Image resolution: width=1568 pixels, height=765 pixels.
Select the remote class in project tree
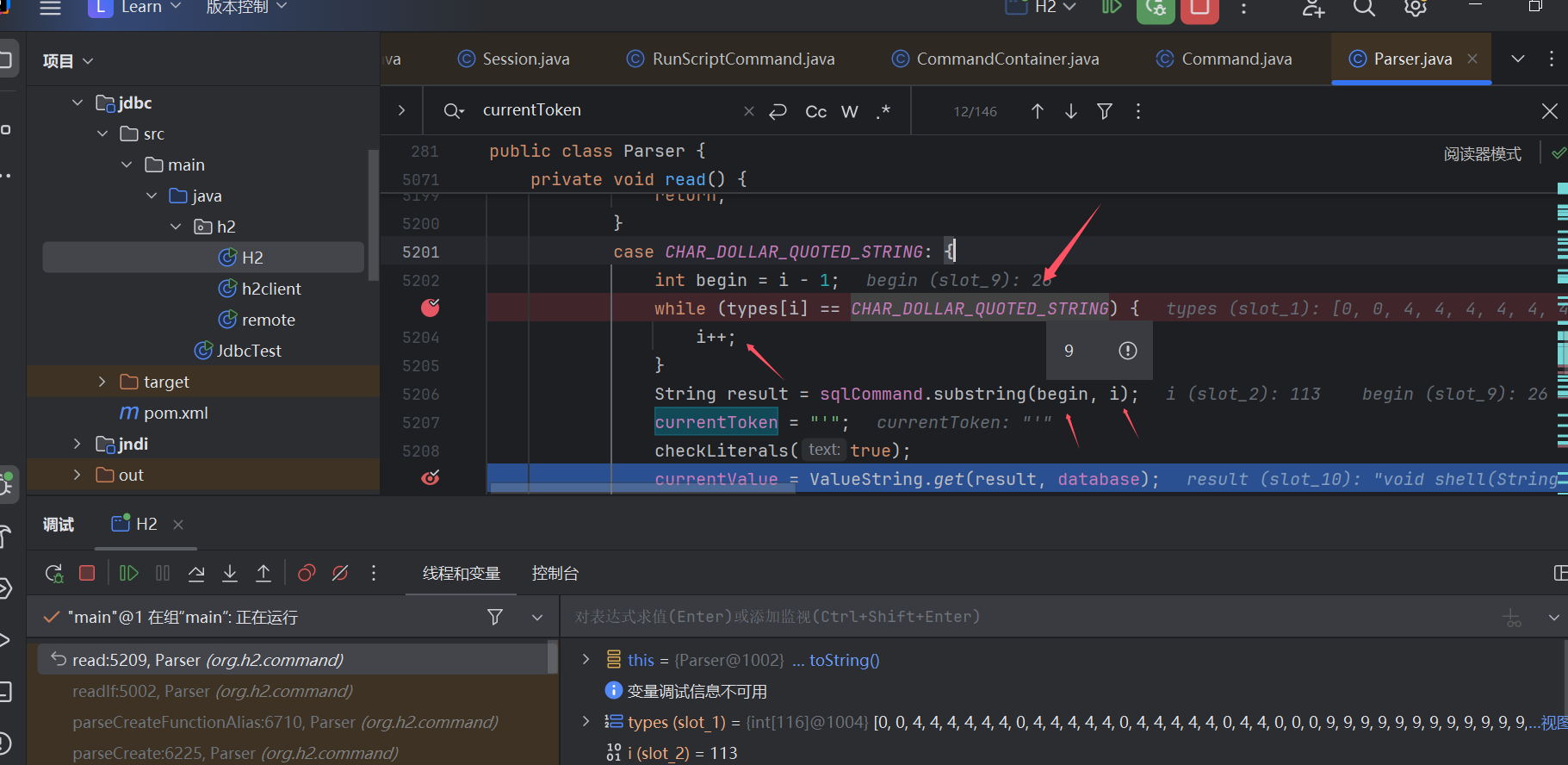tap(257, 320)
